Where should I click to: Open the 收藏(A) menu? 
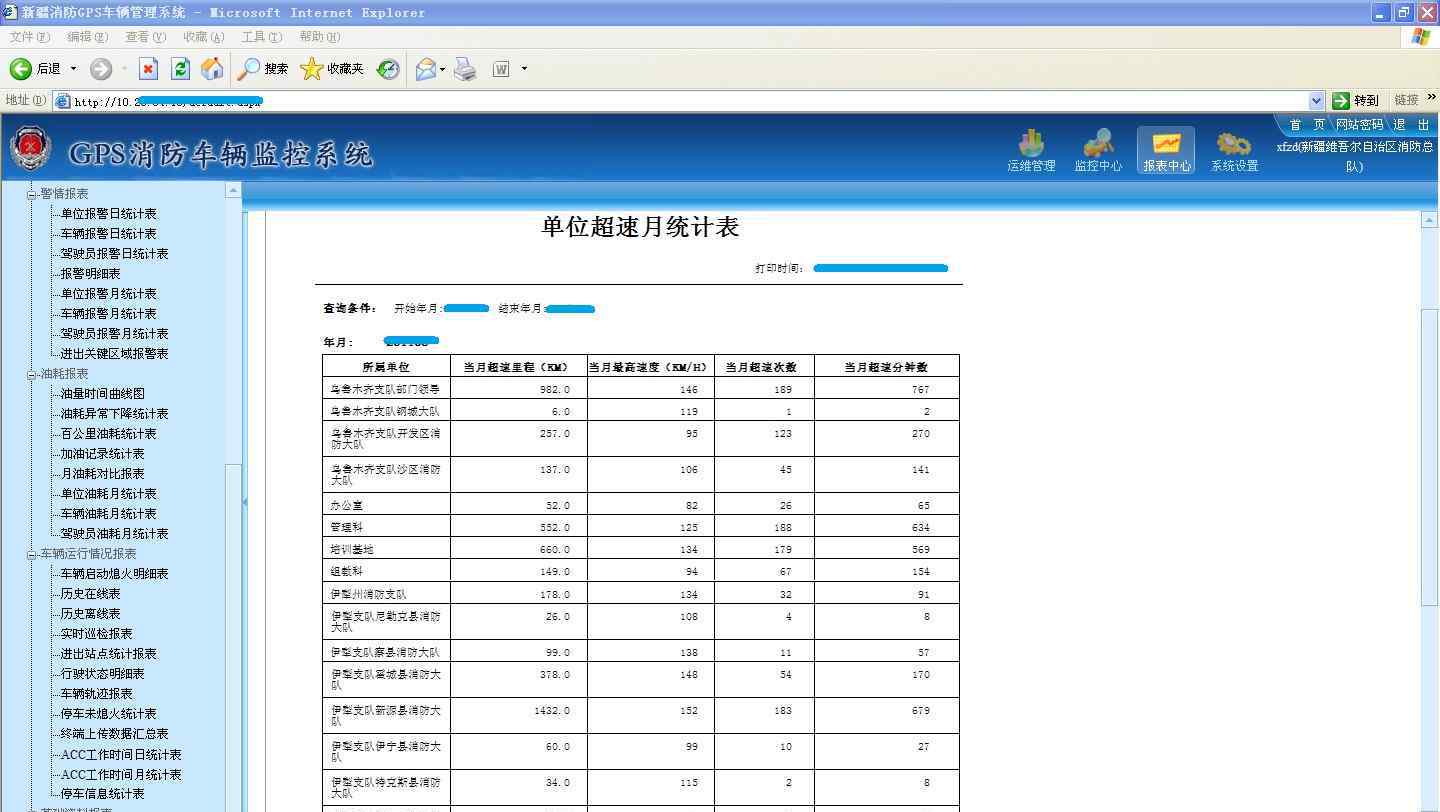pos(203,37)
